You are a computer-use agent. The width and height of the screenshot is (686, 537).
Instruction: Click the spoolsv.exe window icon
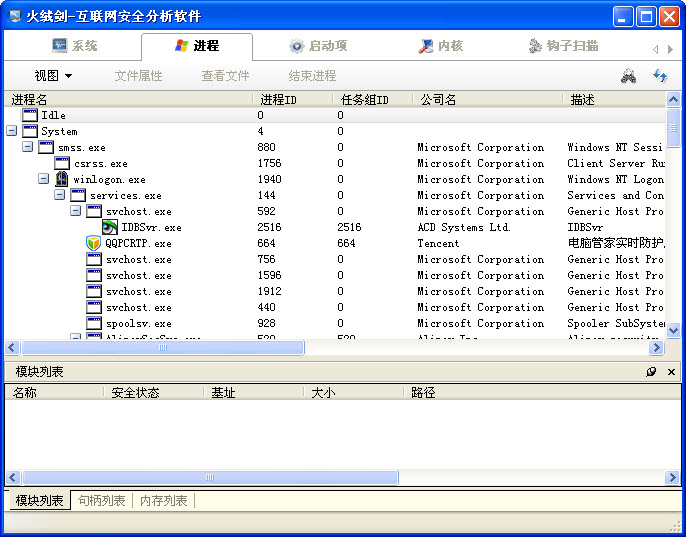pyautogui.click(x=94, y=323)
